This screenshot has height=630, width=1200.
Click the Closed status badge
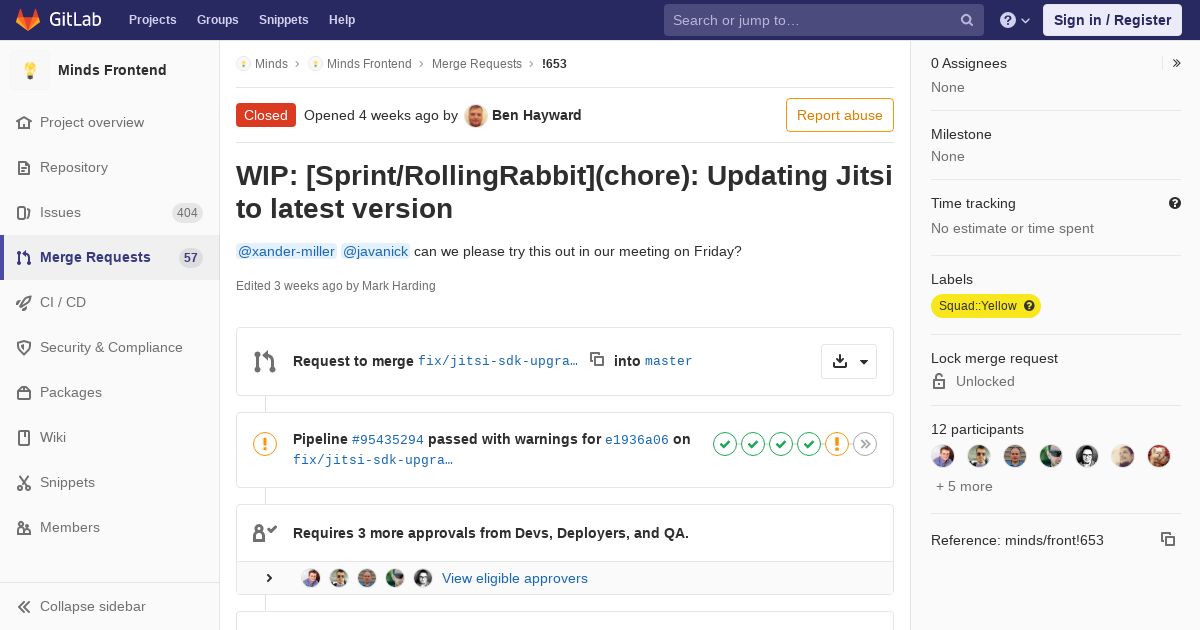266,115
